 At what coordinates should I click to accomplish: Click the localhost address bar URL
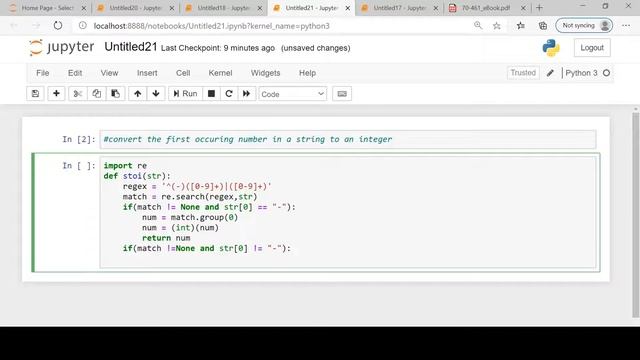[211, 26]
